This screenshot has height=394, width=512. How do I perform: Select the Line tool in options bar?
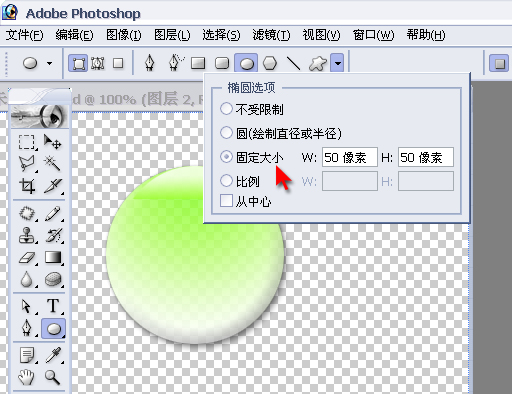pos(293,63)
